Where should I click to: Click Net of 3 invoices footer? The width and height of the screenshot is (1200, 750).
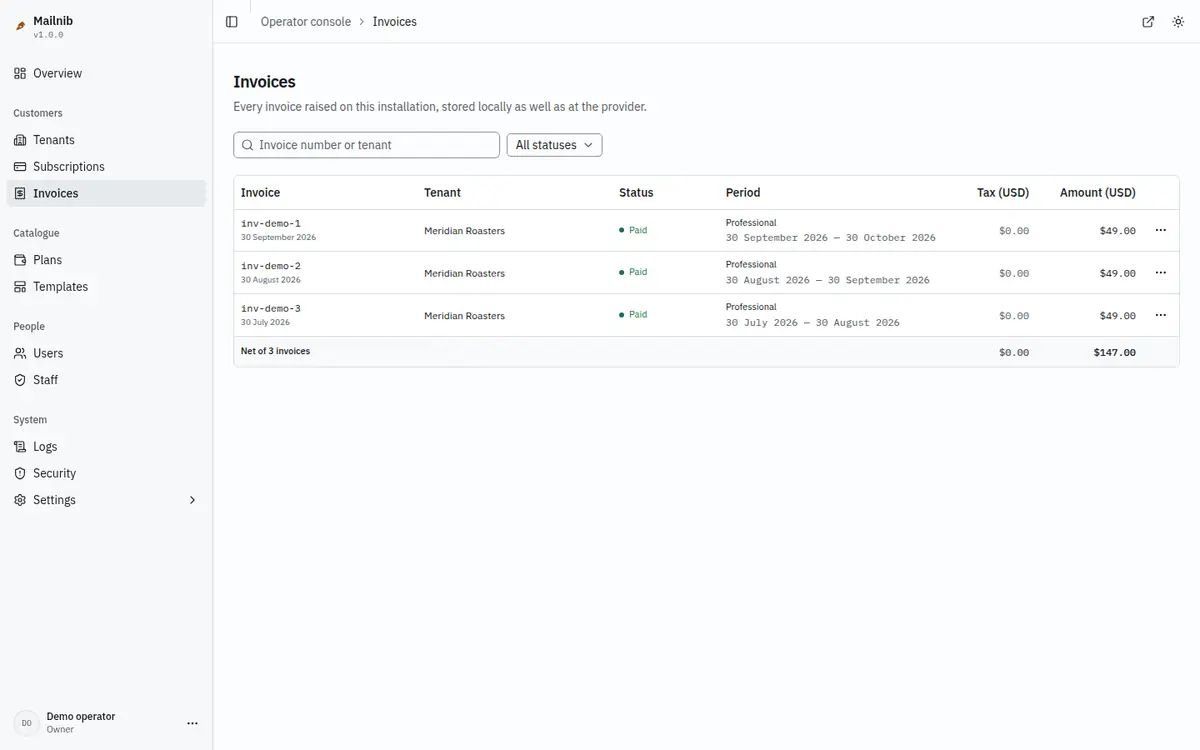(275, 351)
